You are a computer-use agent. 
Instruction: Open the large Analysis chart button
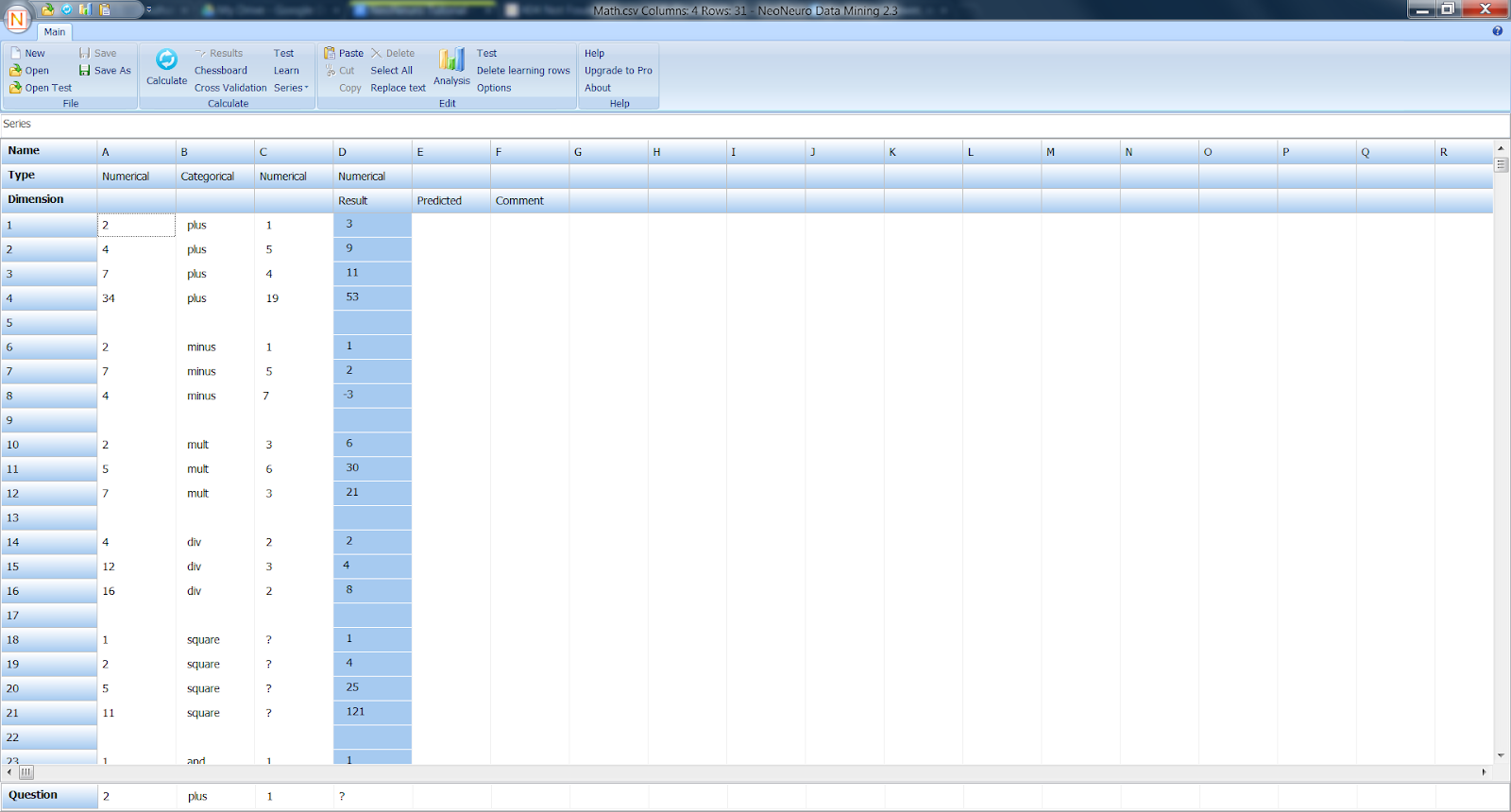tap(451, 67)
